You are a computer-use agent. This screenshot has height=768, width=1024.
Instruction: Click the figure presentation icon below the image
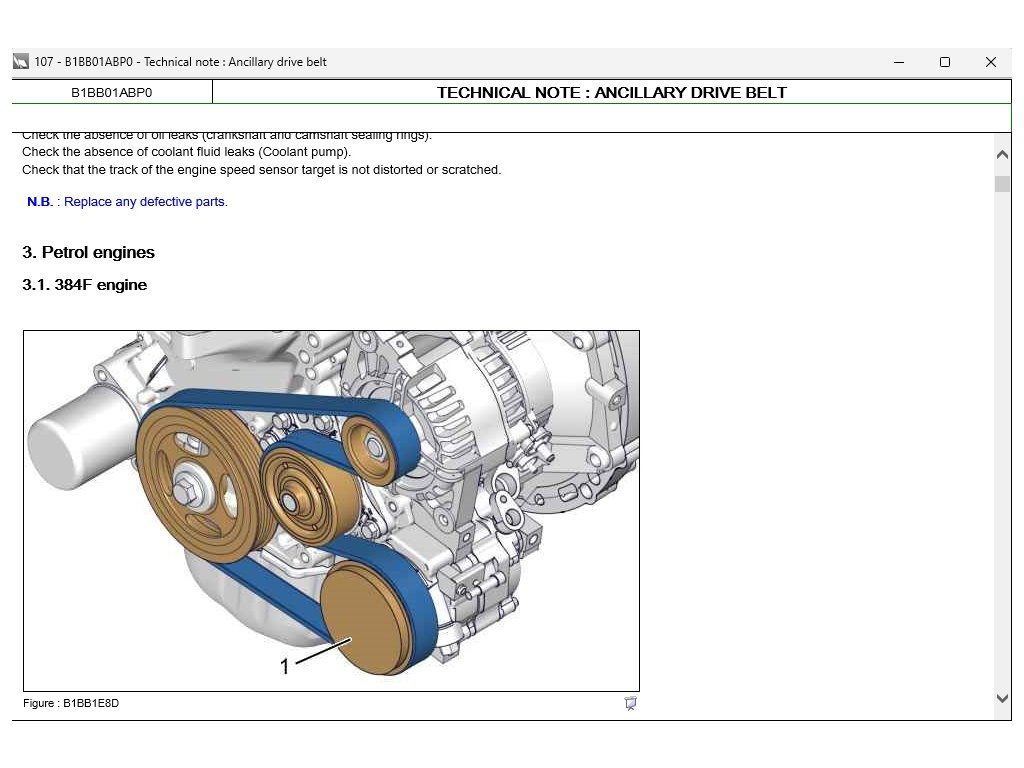[630, 703]
